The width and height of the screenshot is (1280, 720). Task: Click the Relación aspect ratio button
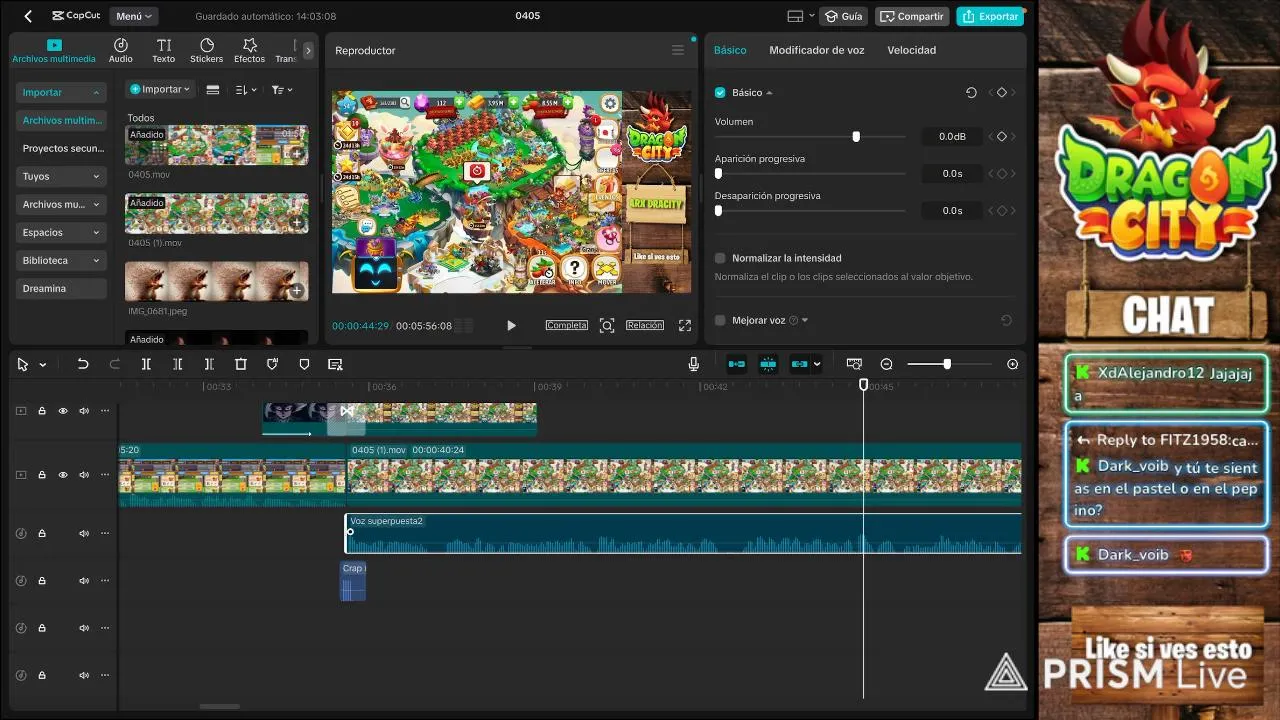(645, 325)
